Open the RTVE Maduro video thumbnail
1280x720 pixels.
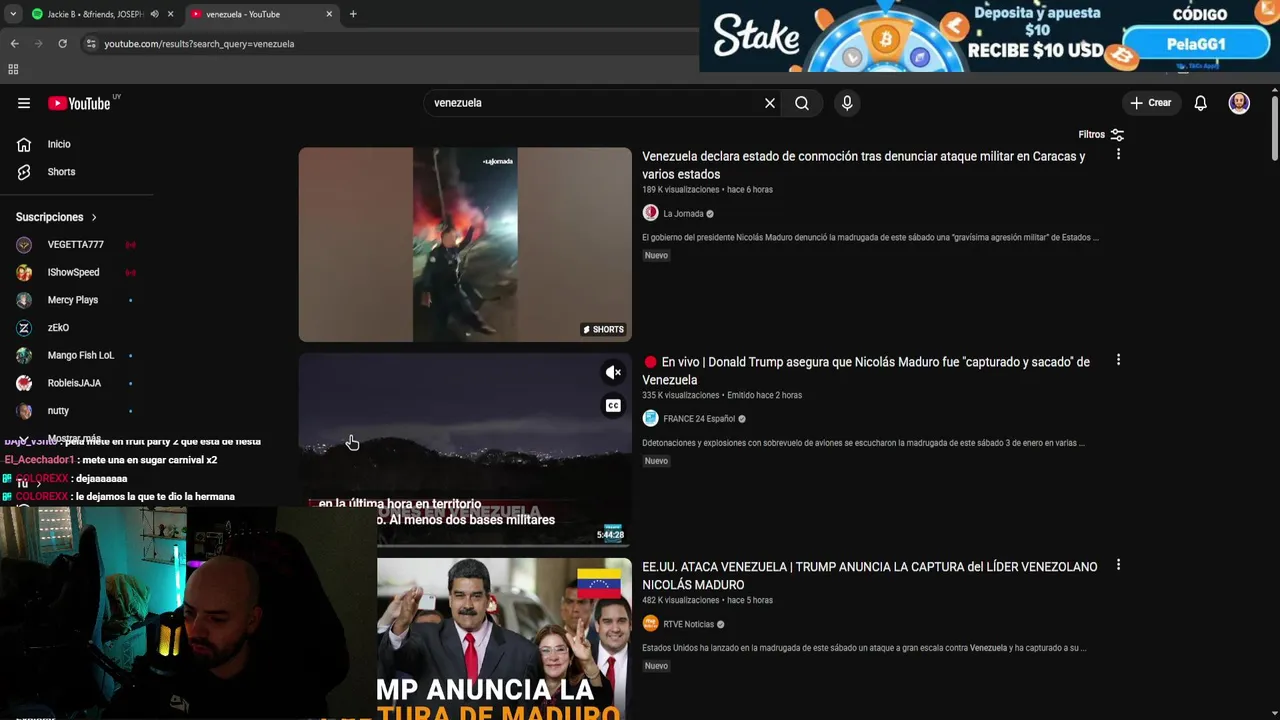coord(504,638)
